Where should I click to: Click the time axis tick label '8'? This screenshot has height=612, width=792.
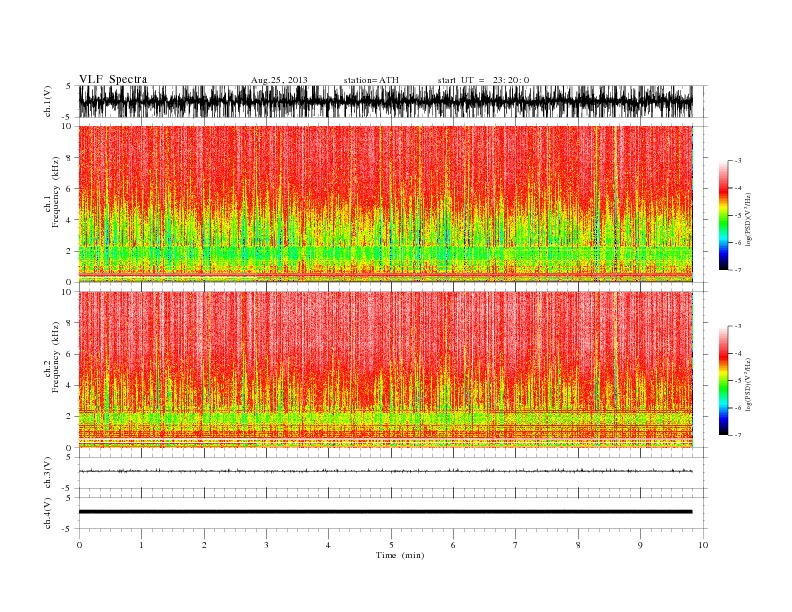pos(578,545)
